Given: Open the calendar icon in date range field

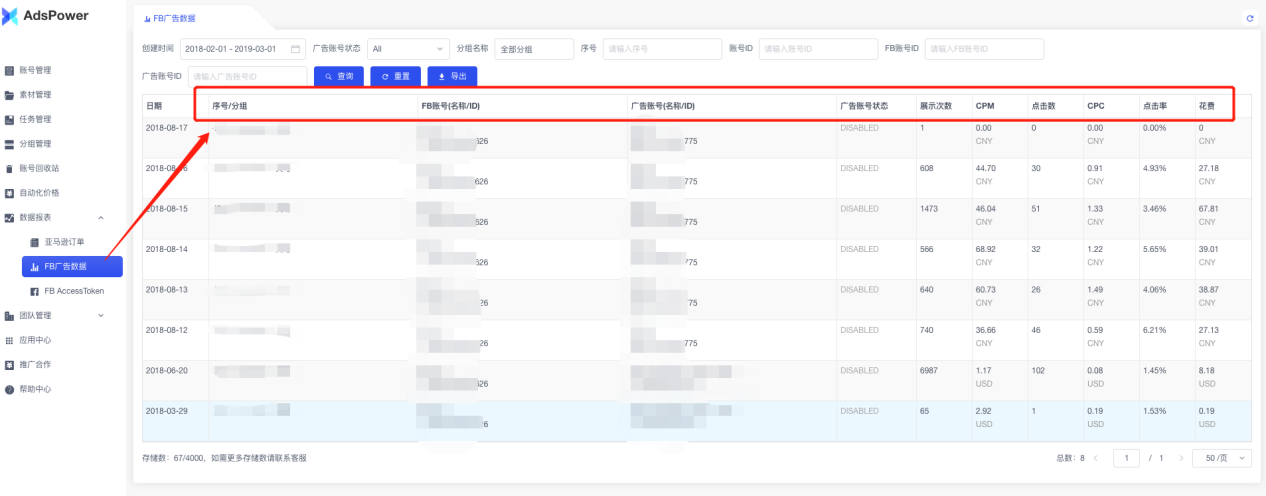Looking at the screenshot, I should click(x=296, y=49).
